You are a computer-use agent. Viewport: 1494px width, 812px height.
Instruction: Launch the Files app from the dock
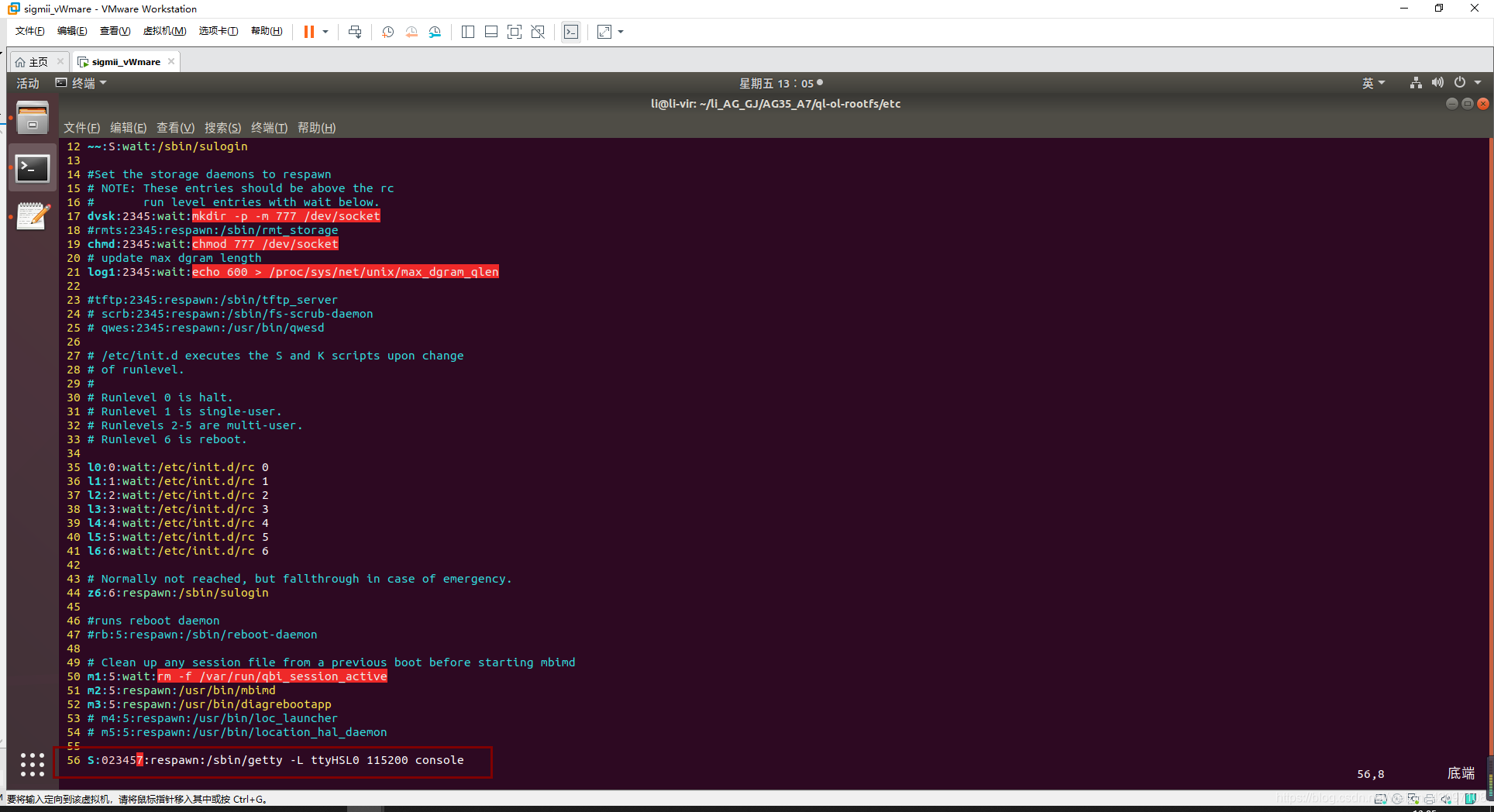[33, 118]
